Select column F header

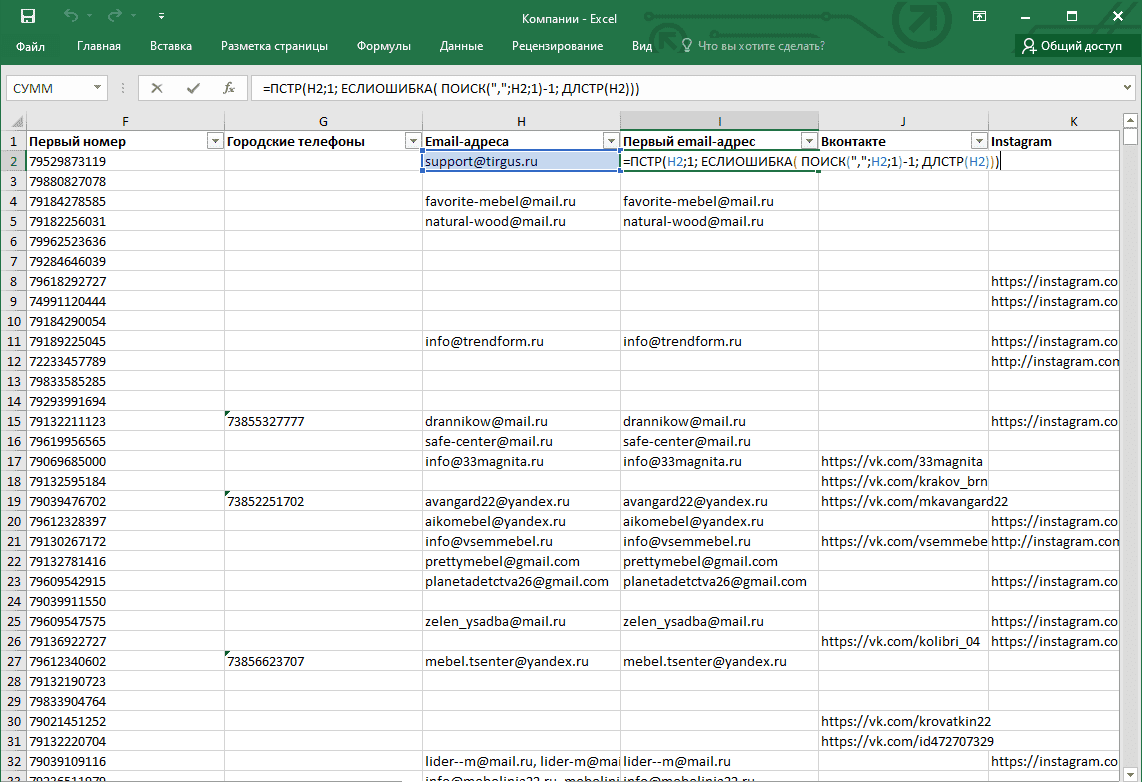(x=125, y=122)
